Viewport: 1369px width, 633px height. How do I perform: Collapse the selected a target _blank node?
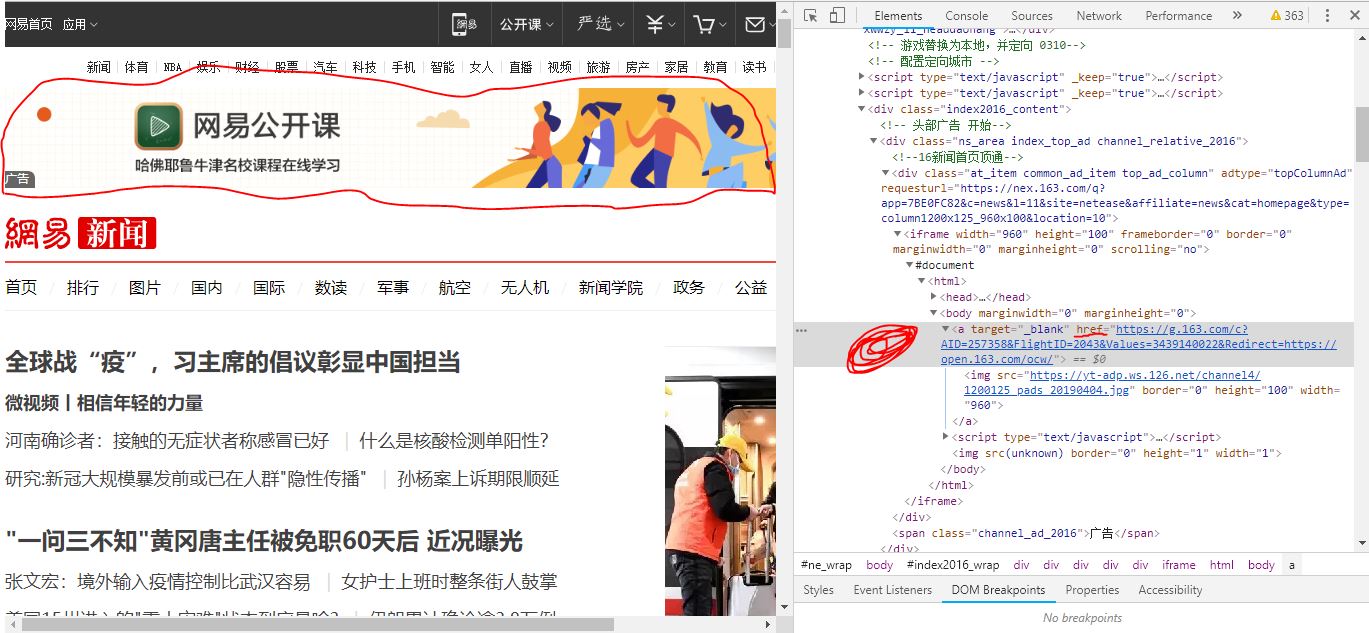click(x=946, y=329)
